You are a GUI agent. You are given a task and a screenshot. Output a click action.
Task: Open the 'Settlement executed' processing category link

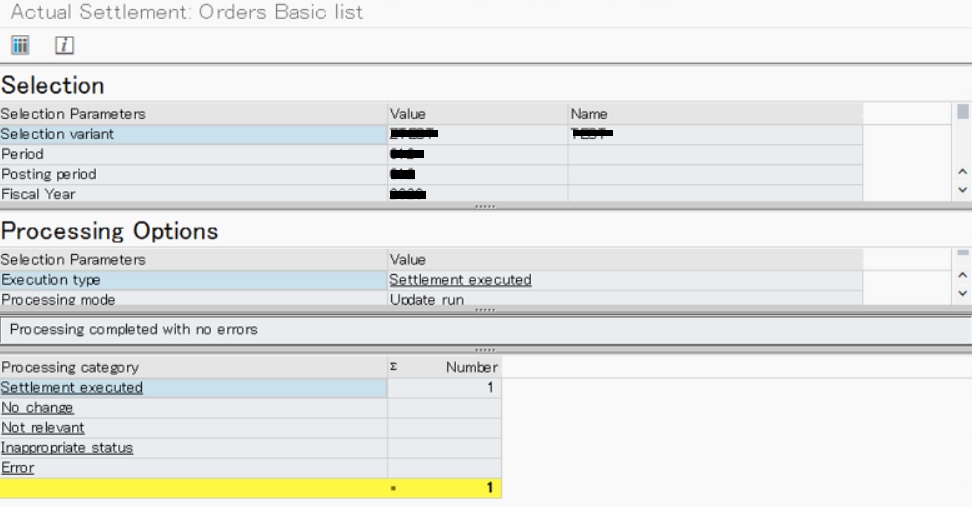[x=72, y=387]
